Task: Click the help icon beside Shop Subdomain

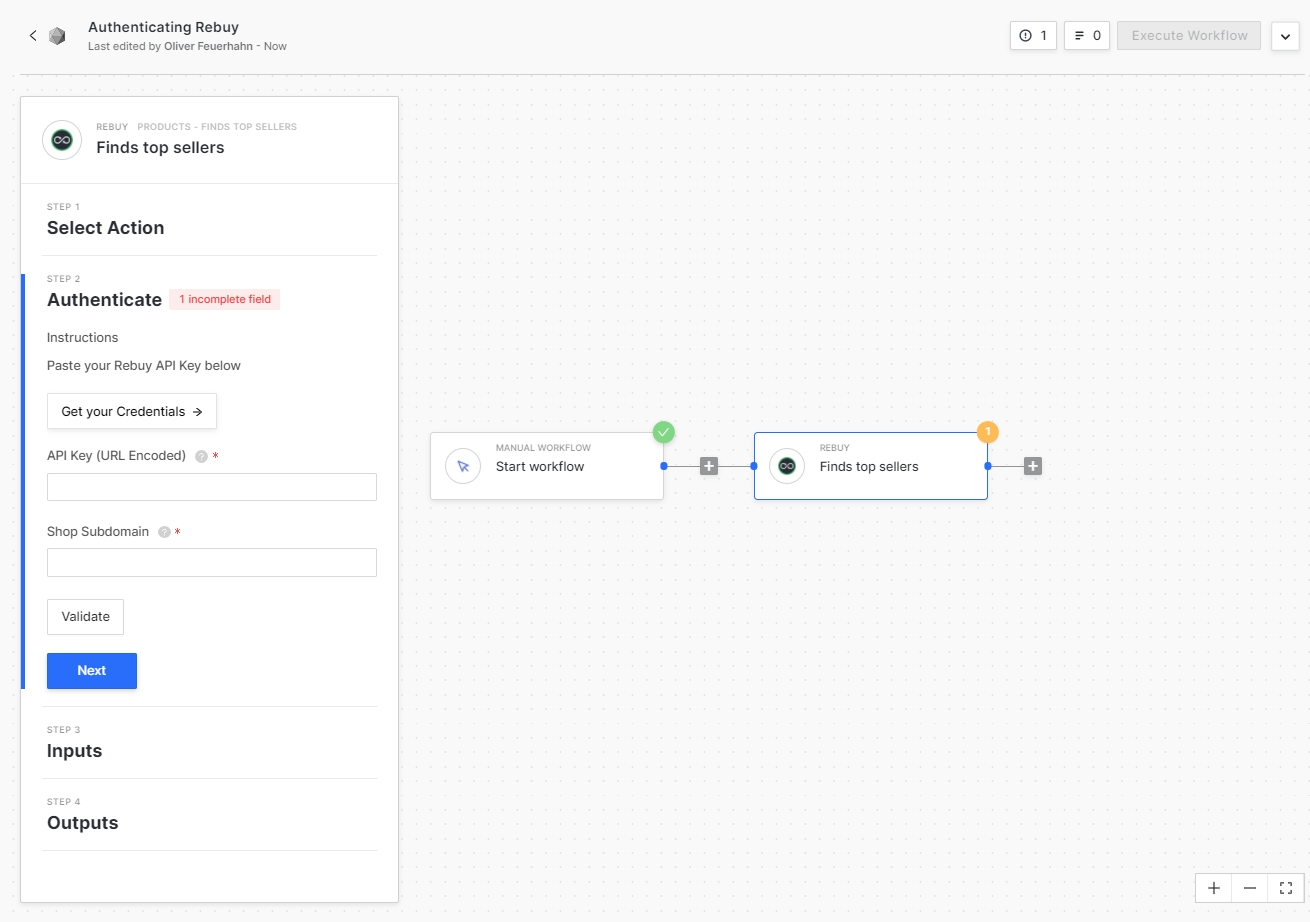Action: click(x=164, y=532)
